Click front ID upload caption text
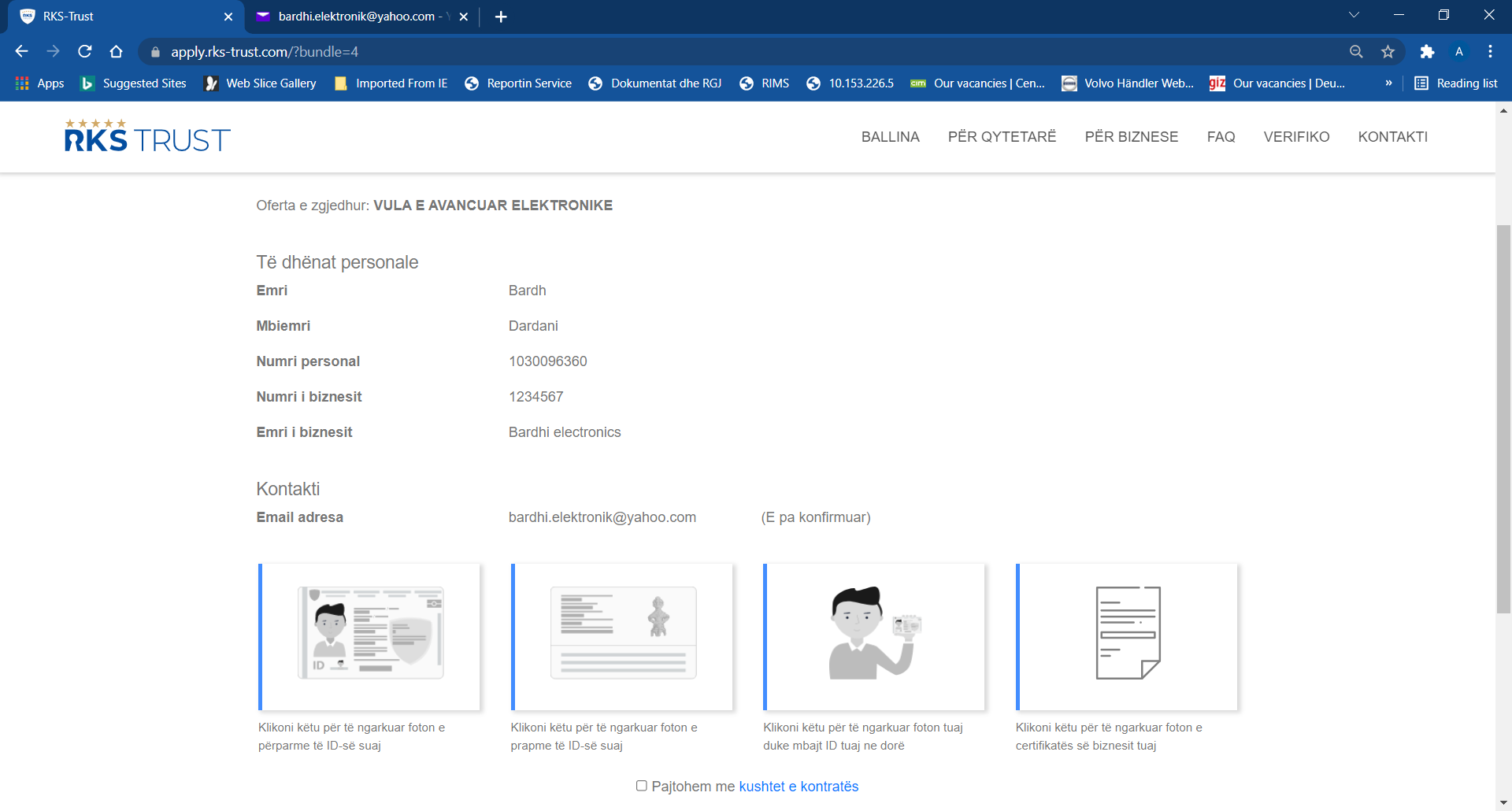This screenshot has width=1512, height=811. click(352, 736)
